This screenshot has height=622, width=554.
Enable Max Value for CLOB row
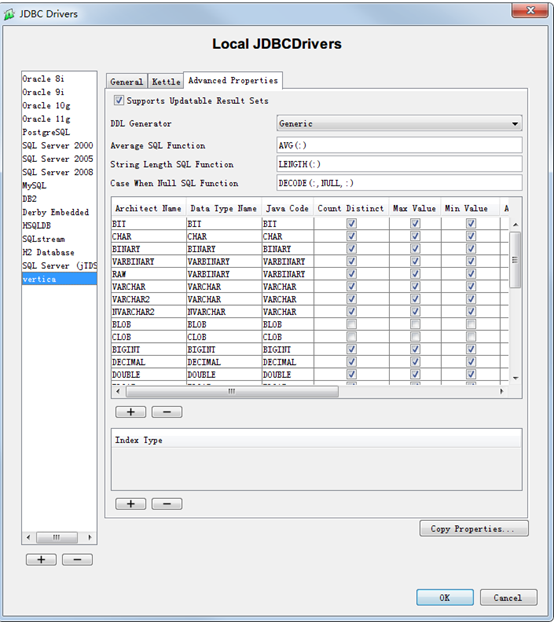pyautogui.click(x=415, y=337)
